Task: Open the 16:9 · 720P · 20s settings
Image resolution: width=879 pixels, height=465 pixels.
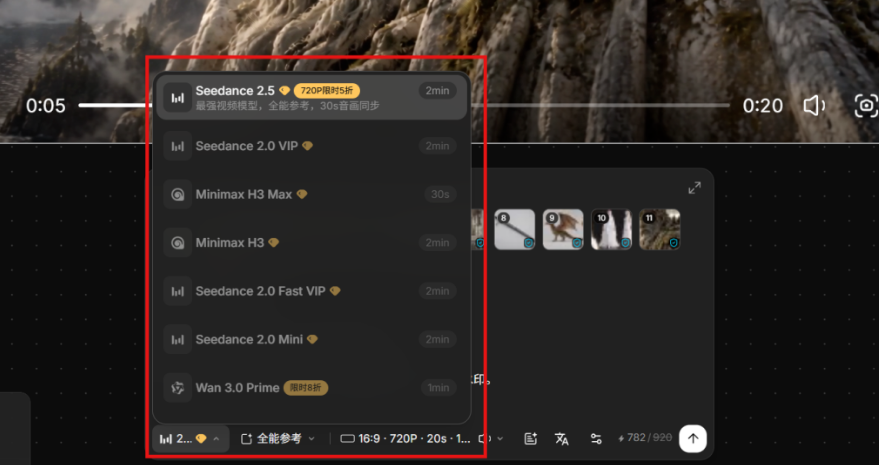Action: pyautogui.click(x=405, y=439)
